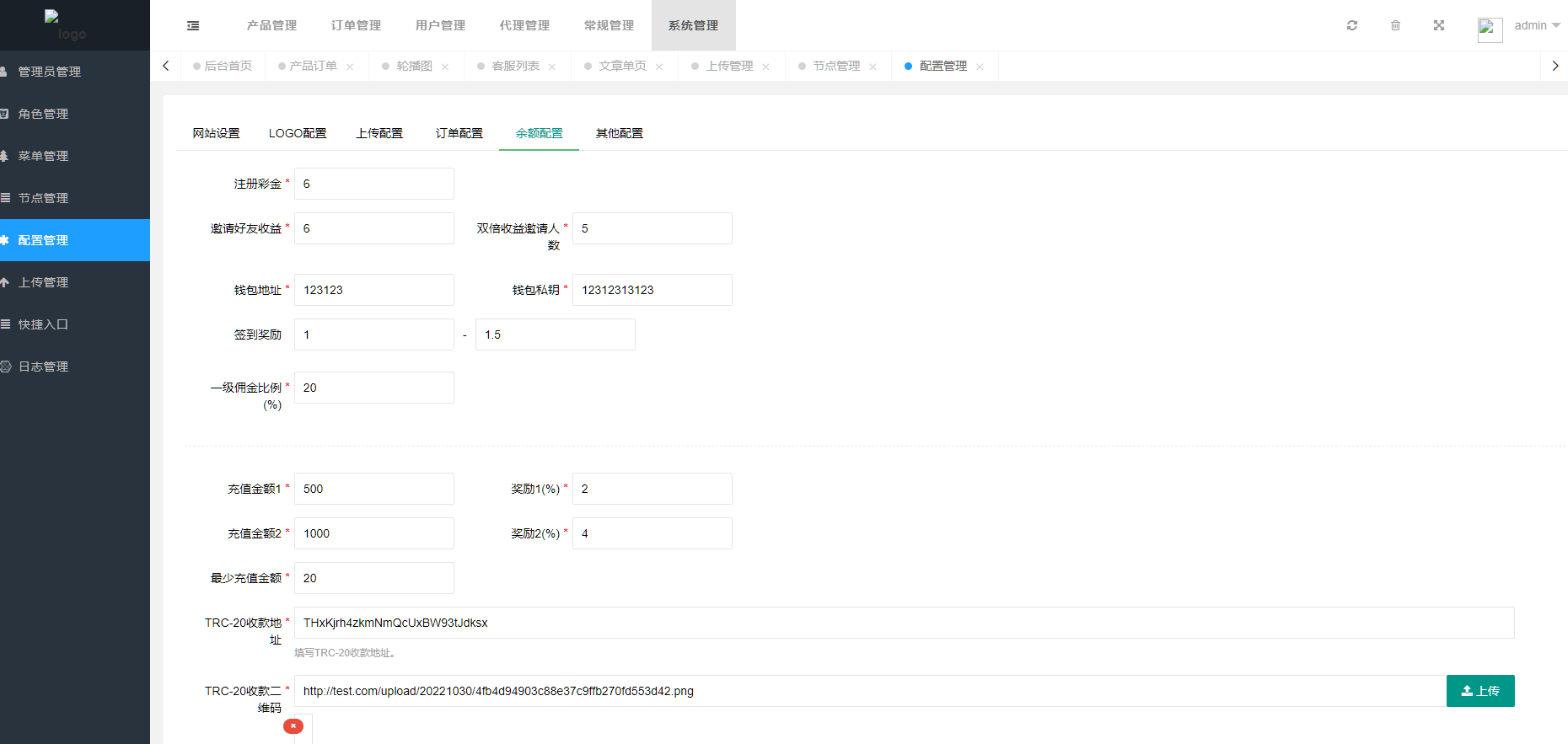Focus the TRC-20收款地址 input field
The height and width of the screenshot is (744, 1568).
coord(903,623)
